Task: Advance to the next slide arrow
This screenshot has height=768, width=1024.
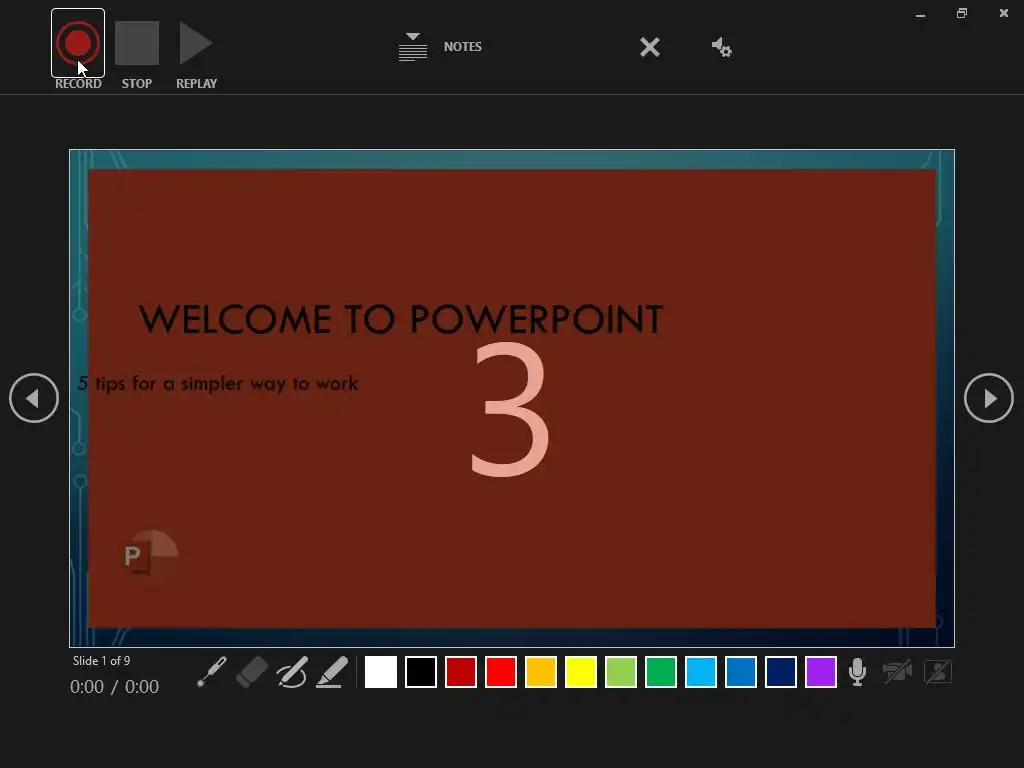Action: tap(989, 398)
